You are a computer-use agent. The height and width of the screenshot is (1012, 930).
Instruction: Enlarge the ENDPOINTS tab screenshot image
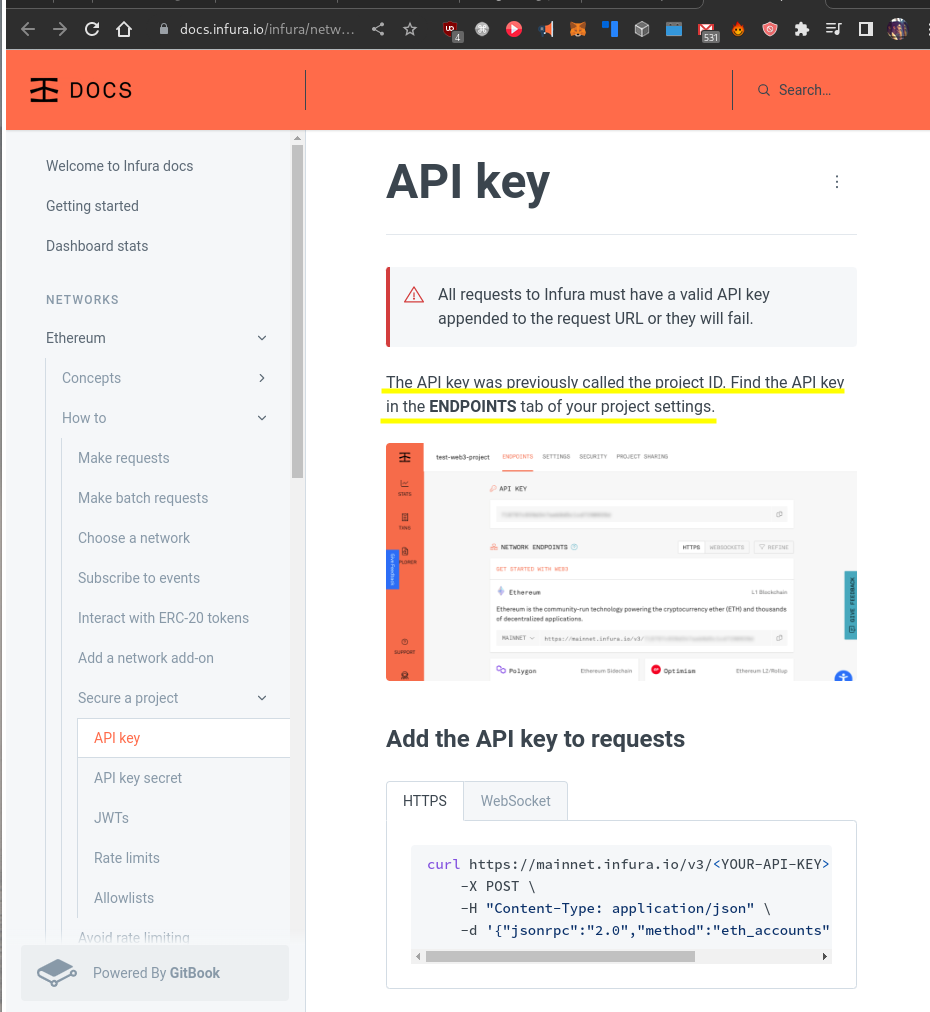pos(621,562)
